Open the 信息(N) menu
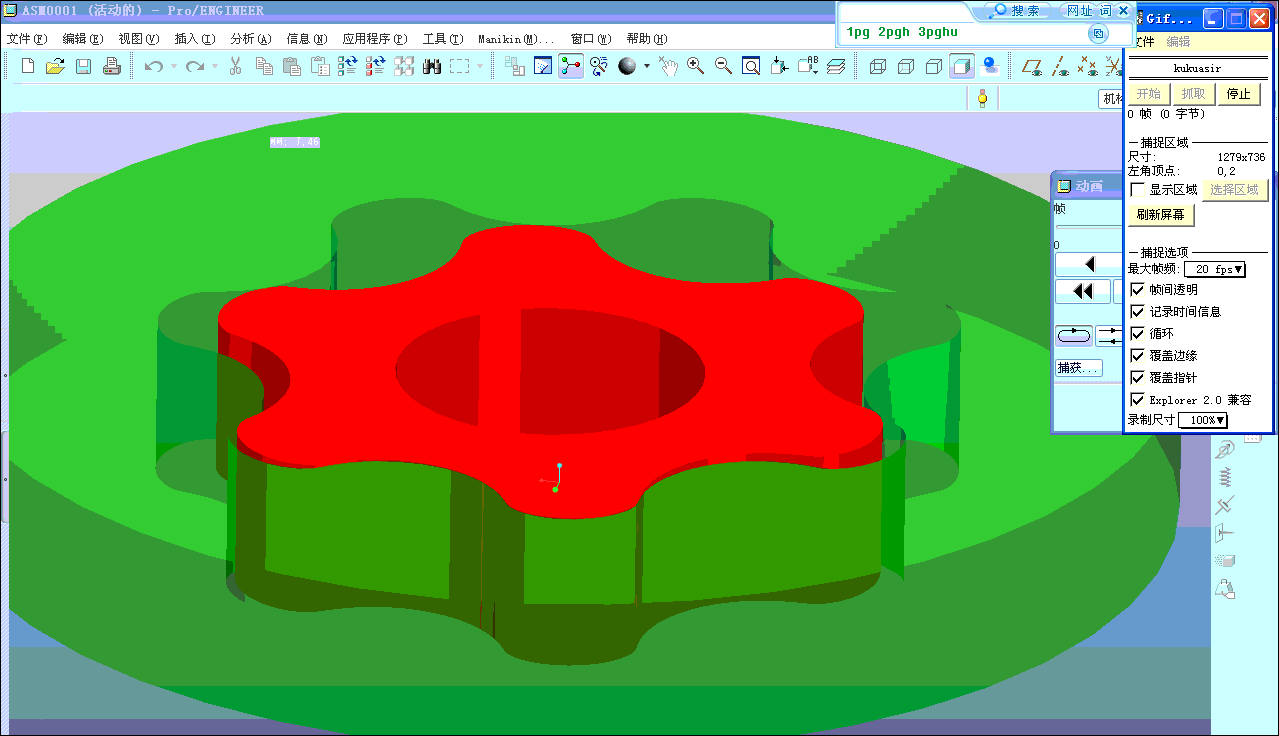 tap(306, 39)
